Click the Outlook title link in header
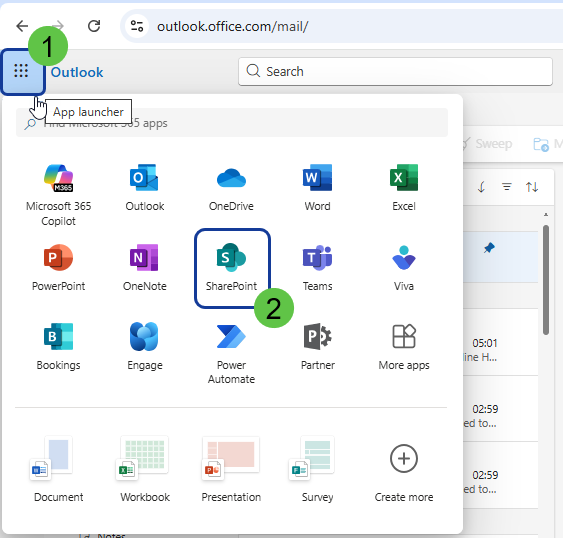This screenshot has height=538, width=563. click(x=77, y=72)
